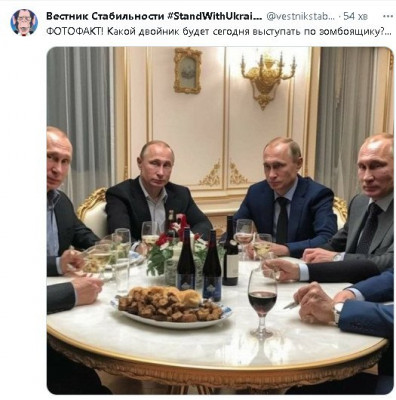Screen dimensions: 396x400
Task: Click the red wine glass in the photo
Action: click(x=262, y=303)
